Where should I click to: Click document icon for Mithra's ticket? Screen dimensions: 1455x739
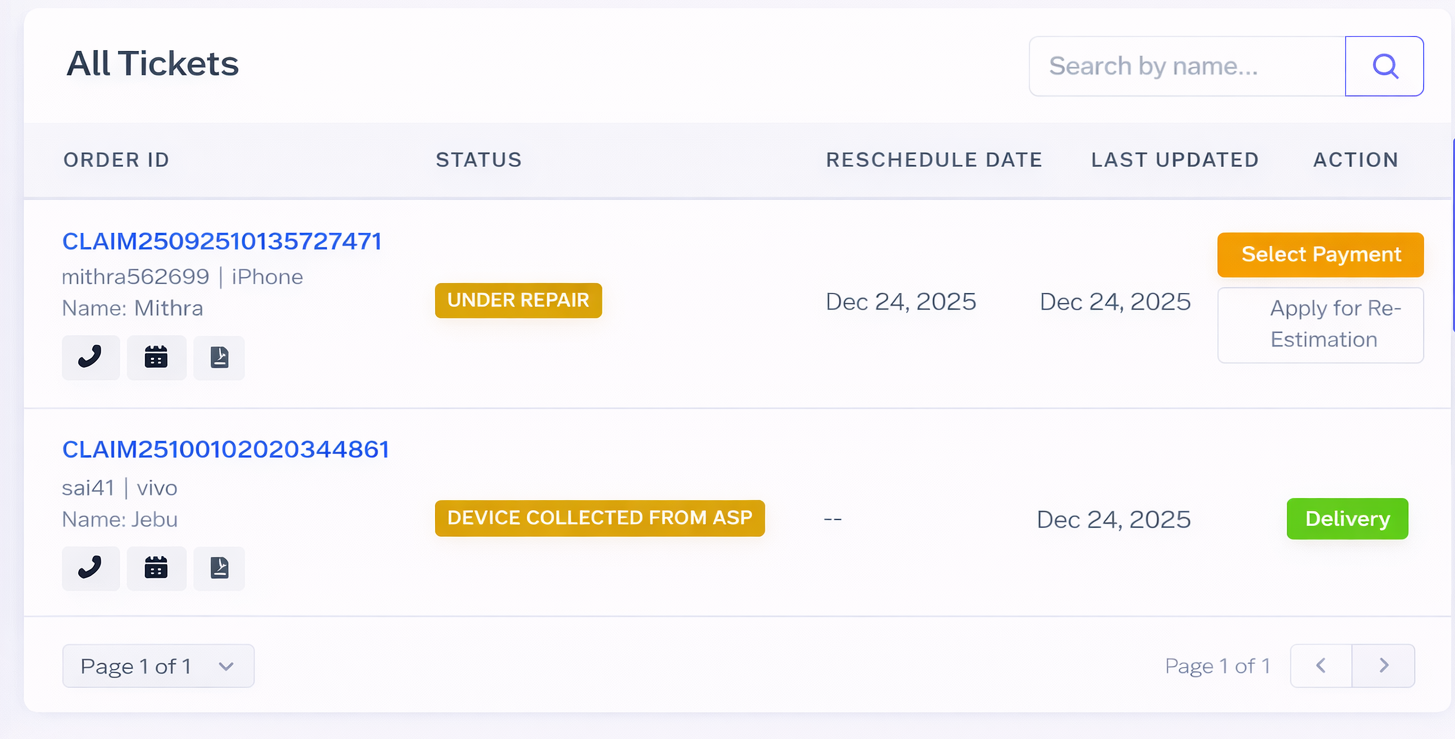219,357
